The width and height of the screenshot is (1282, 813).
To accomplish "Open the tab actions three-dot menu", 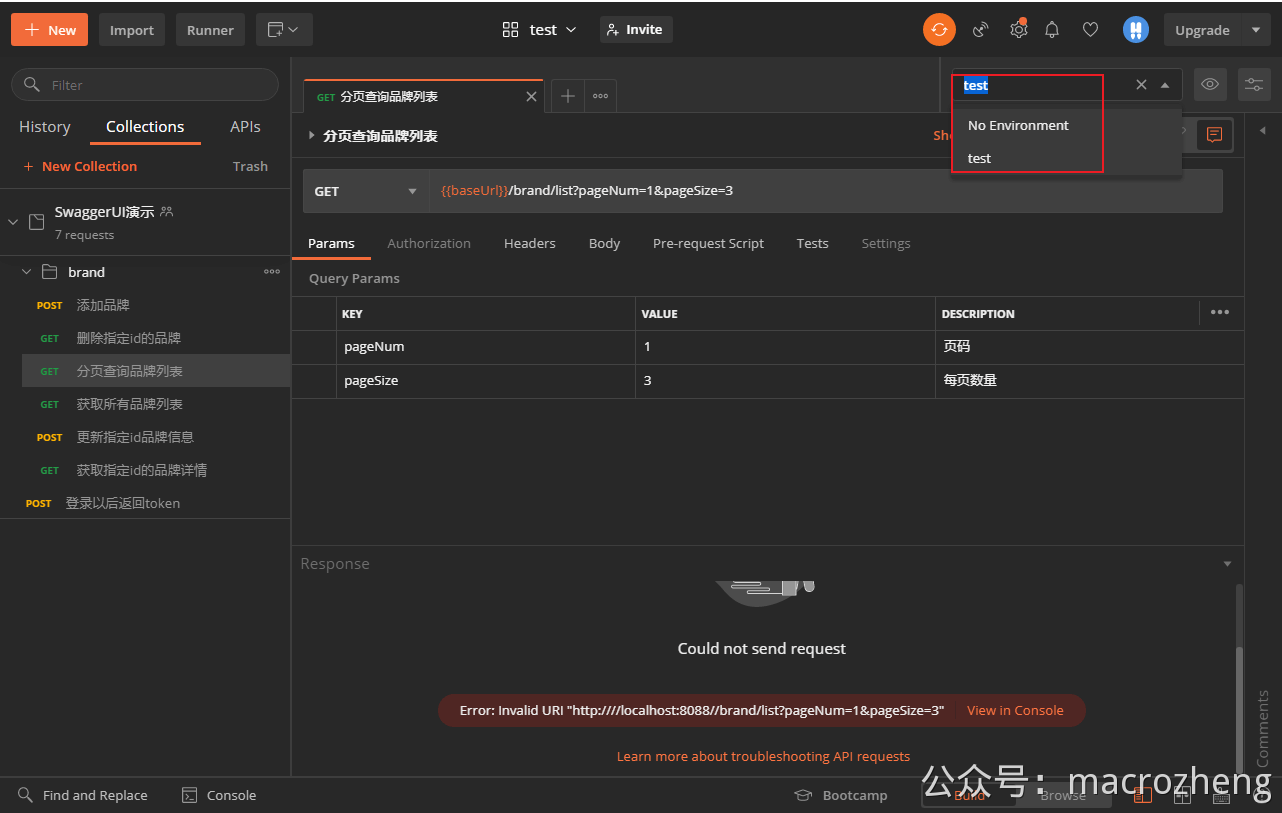I will pyautogui.click(x=600, y=96).
